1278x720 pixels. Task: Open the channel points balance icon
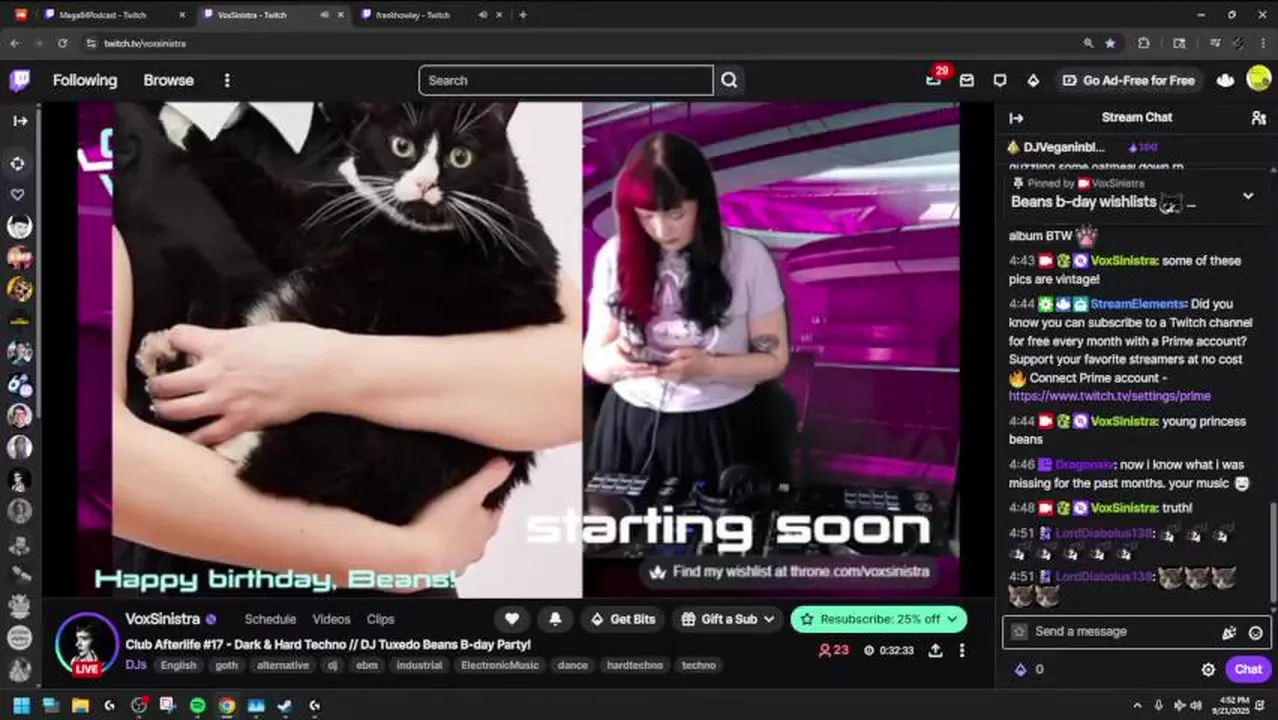tap(1021, 669)
